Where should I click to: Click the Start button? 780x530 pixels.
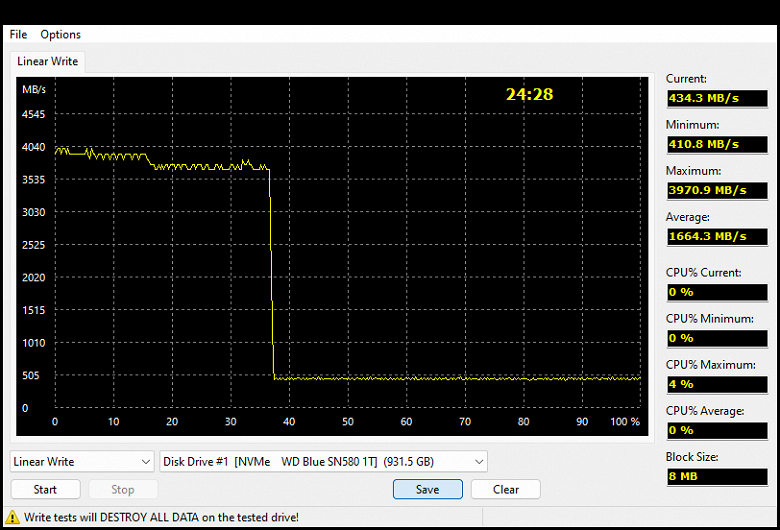[45, 489]
